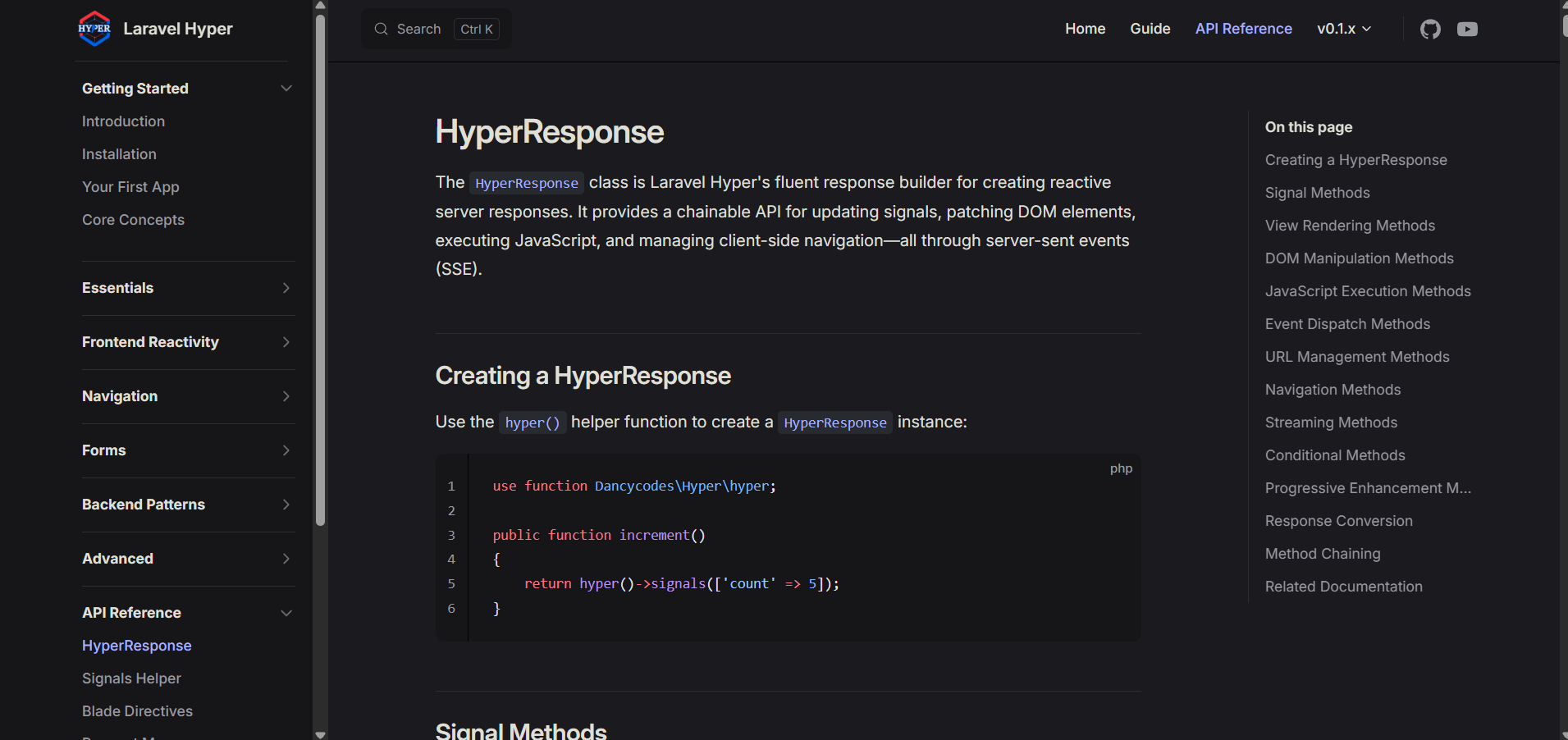
Task: Expand the Navigation sidebar section
Action: (188, 396)
